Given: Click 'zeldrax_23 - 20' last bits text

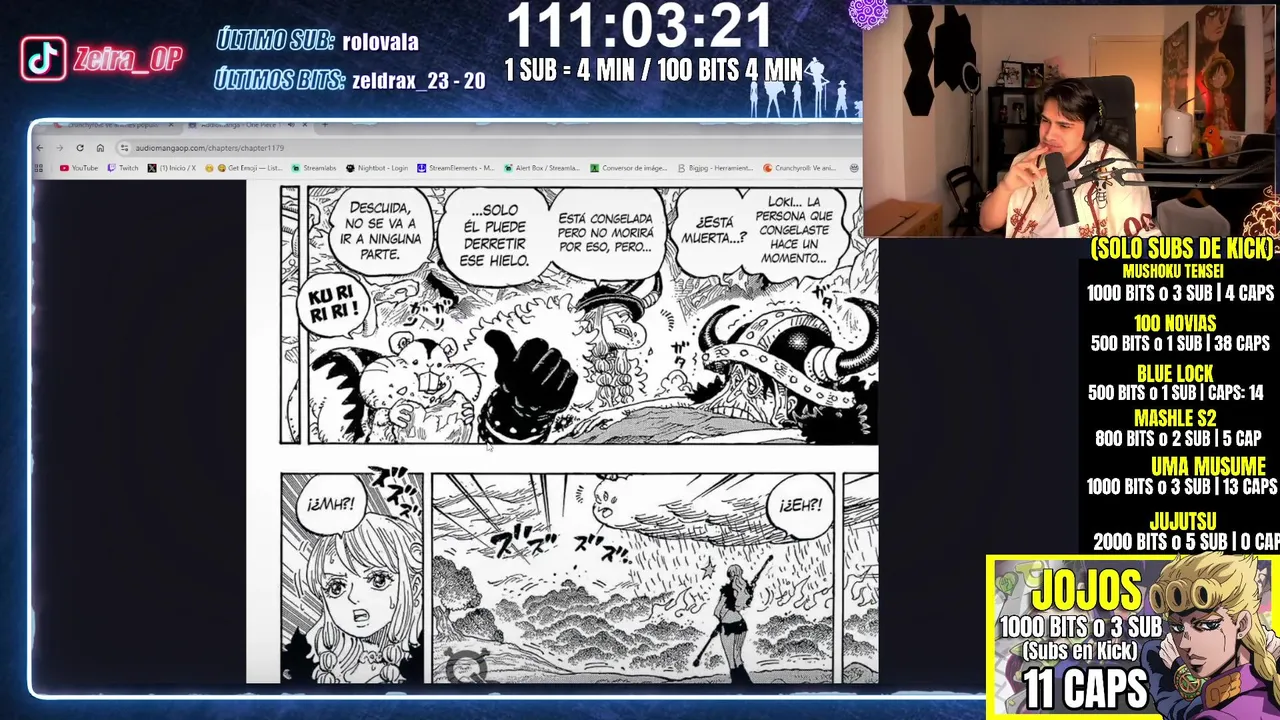Looking at the screenshot, I should click(x=418, y=82).
